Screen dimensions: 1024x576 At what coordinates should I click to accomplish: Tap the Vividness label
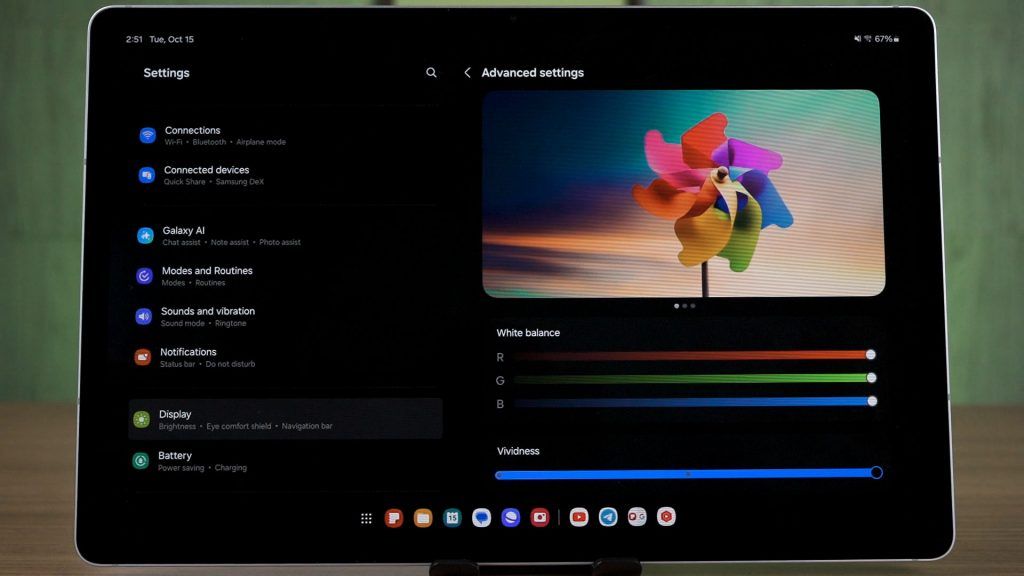click(518, 451)
